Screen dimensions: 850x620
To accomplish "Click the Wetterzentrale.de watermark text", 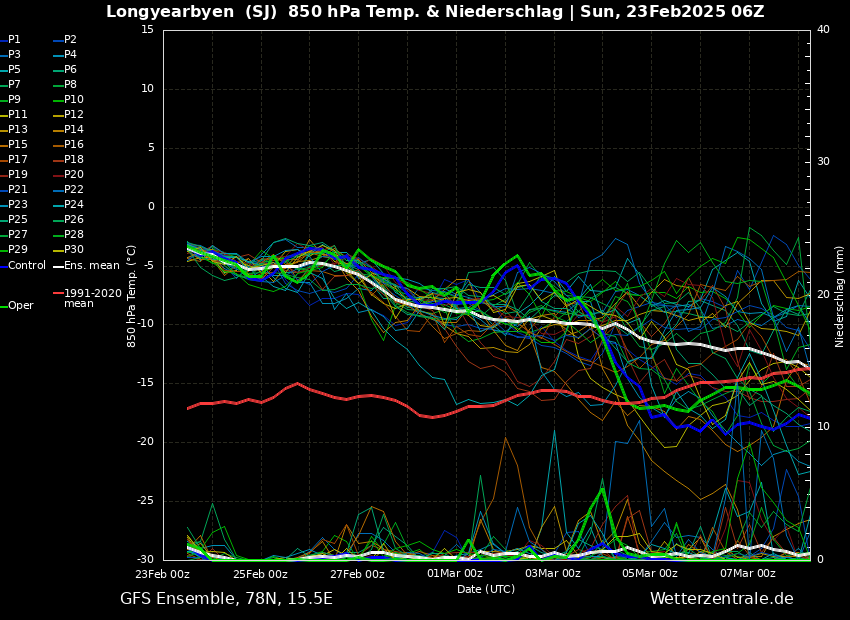I will pos(721,599).
